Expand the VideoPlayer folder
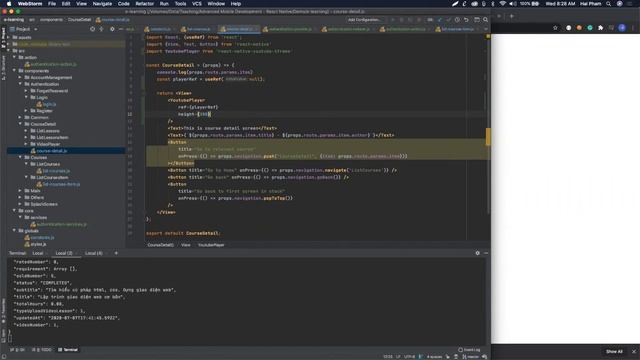Image resolution: width=640 pixels, height=360 pixels. pyautogui.click(x=26, y=144)
